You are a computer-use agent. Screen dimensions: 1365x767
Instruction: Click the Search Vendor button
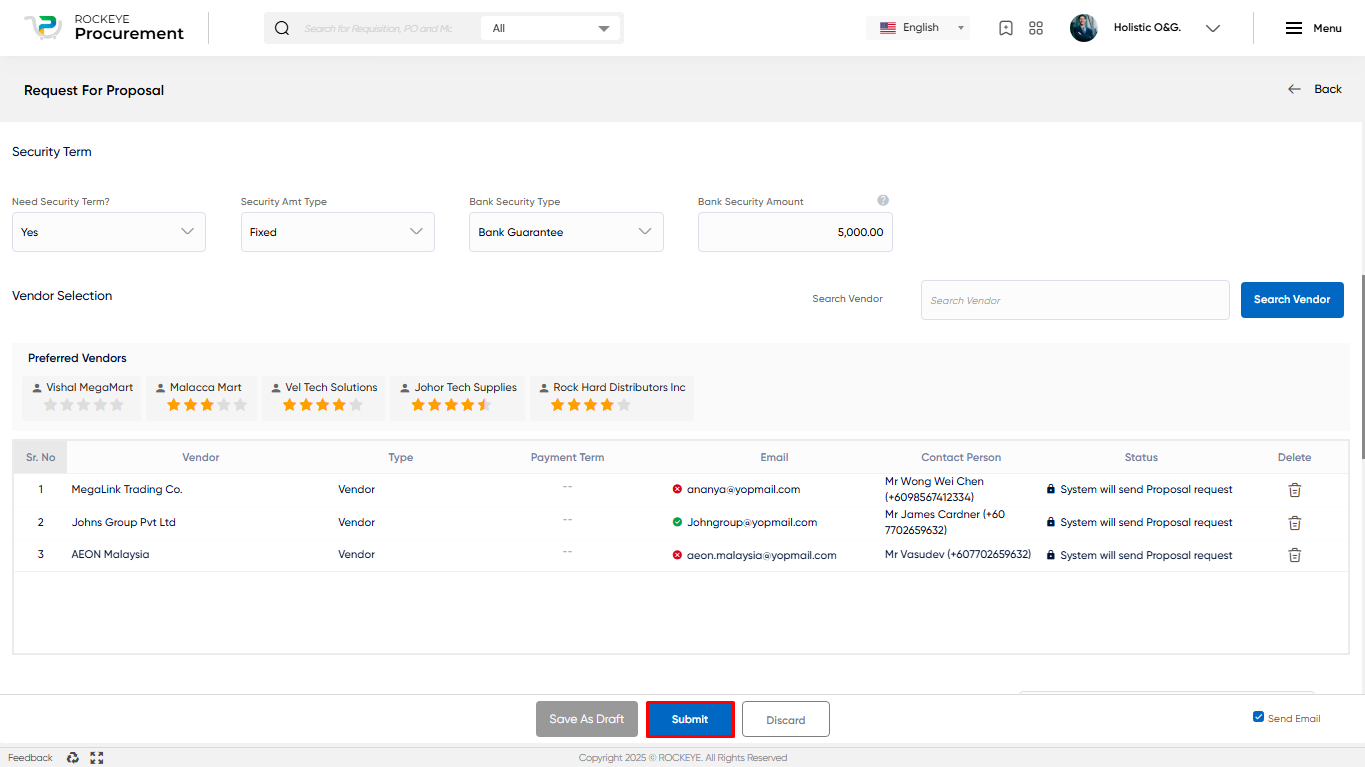[1292, 299]
